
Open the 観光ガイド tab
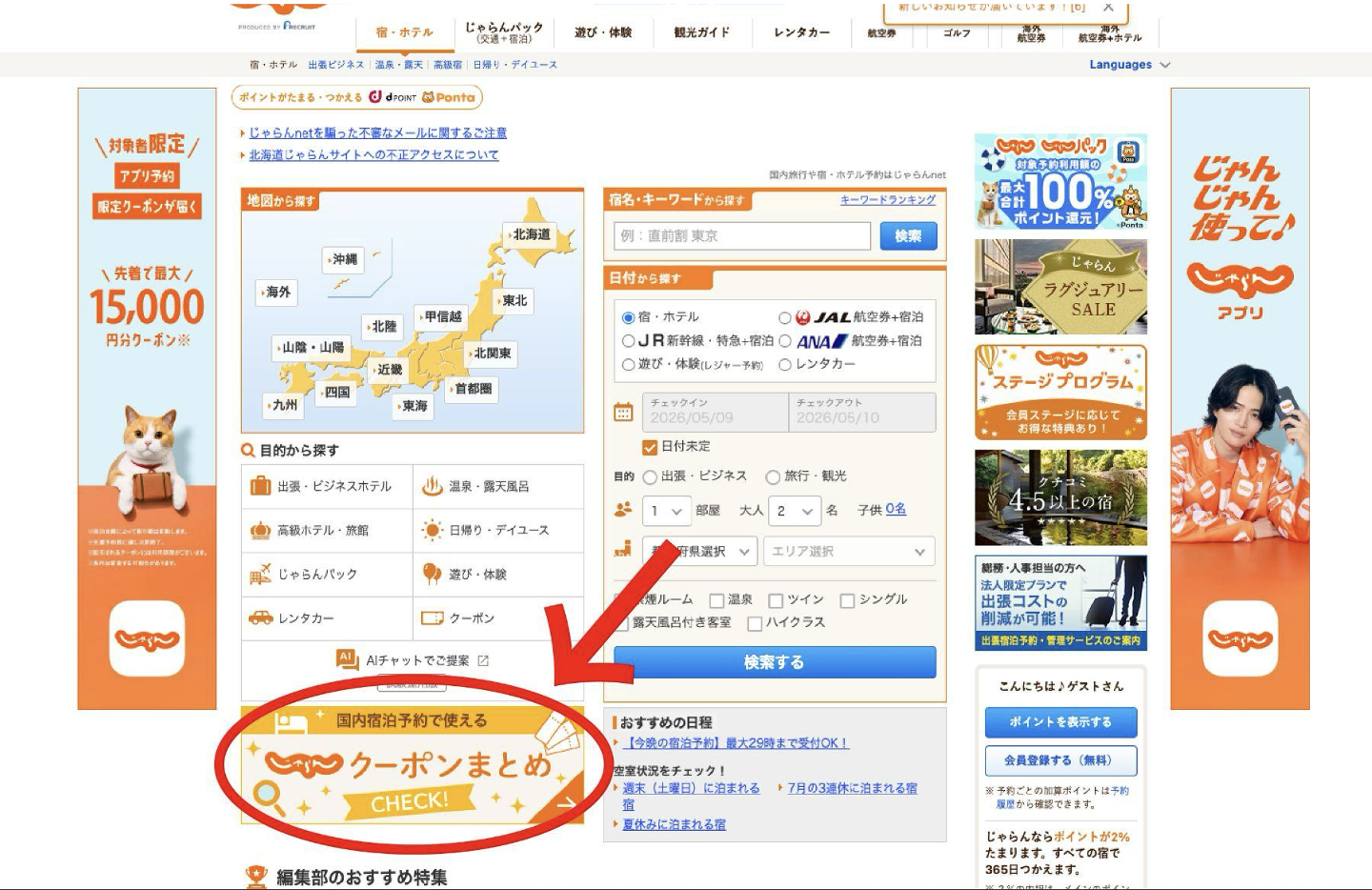pyautogui.click(x=702, y=32)
